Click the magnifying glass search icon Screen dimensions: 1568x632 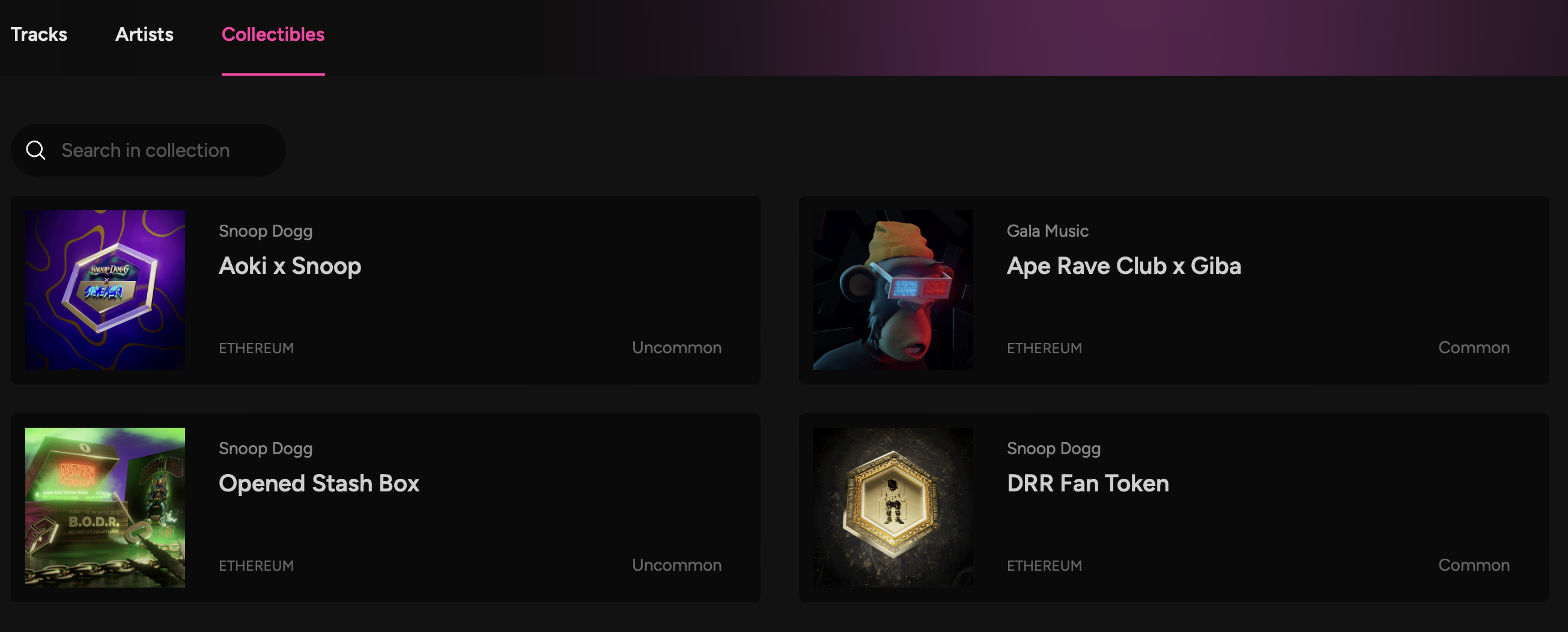(36, 150)
